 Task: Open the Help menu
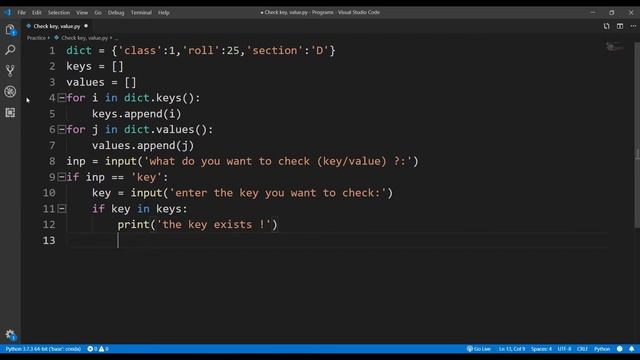pos(164,13)
